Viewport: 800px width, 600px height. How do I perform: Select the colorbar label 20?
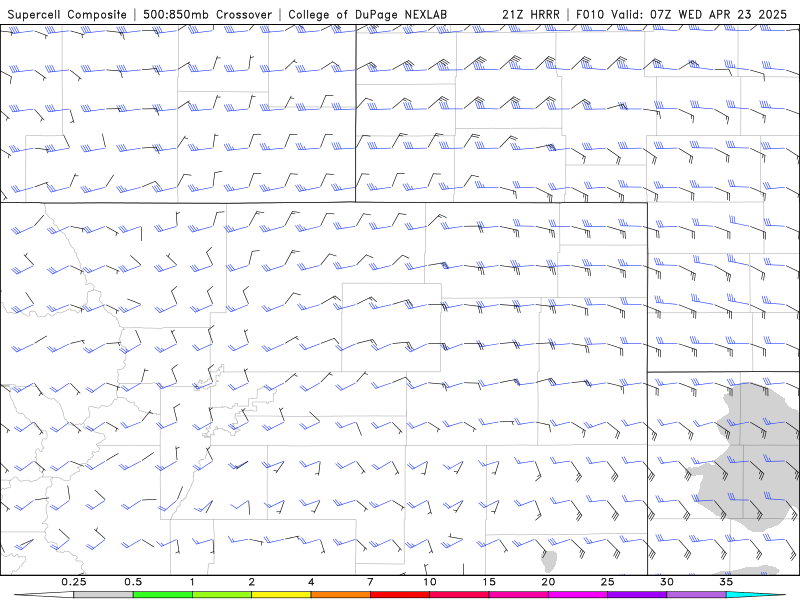coord(548,582)
